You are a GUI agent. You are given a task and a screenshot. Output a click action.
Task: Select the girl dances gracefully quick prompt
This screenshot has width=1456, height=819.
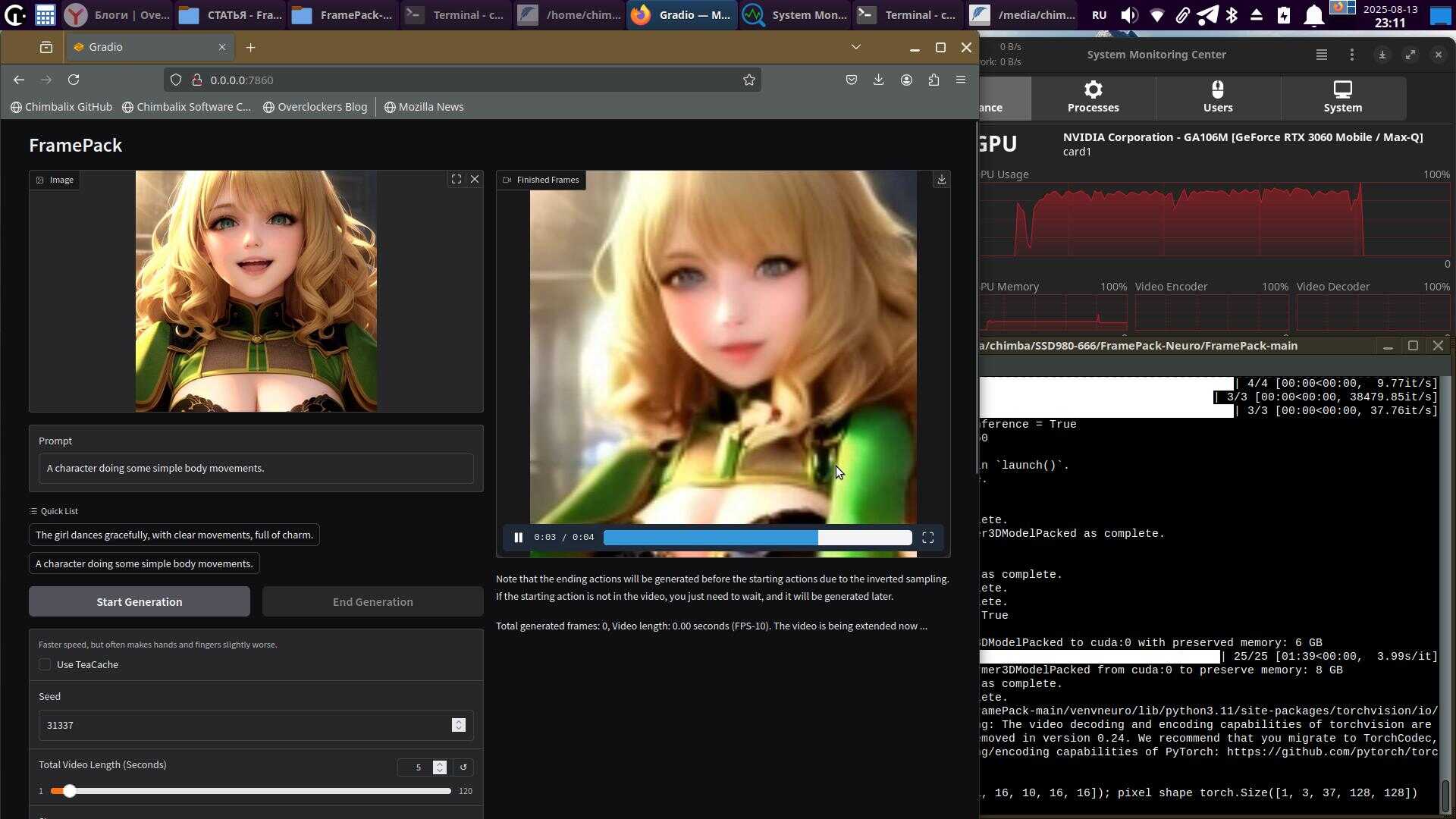(174, 535)
